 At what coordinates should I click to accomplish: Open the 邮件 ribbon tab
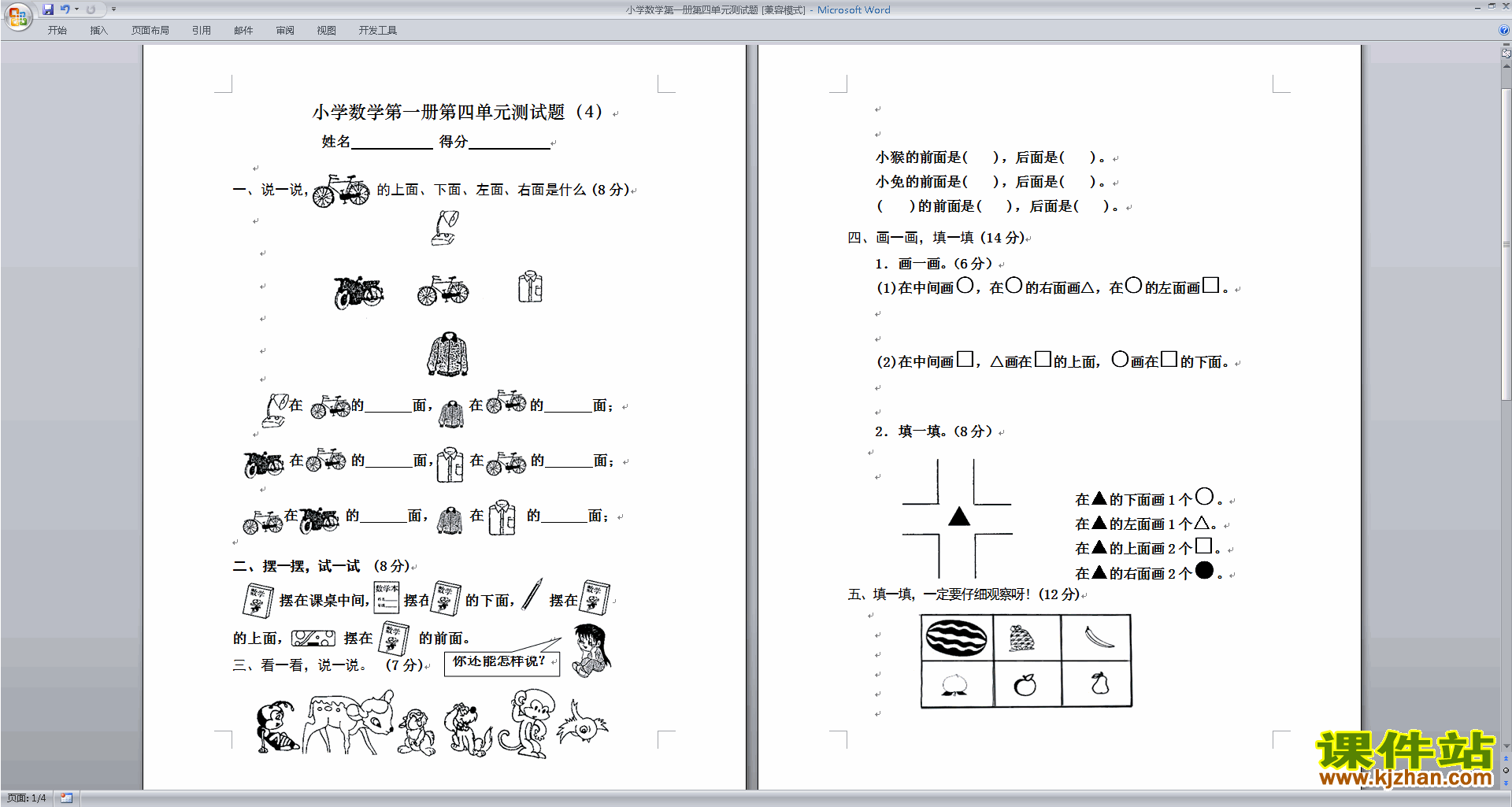(x=243, y=31)
